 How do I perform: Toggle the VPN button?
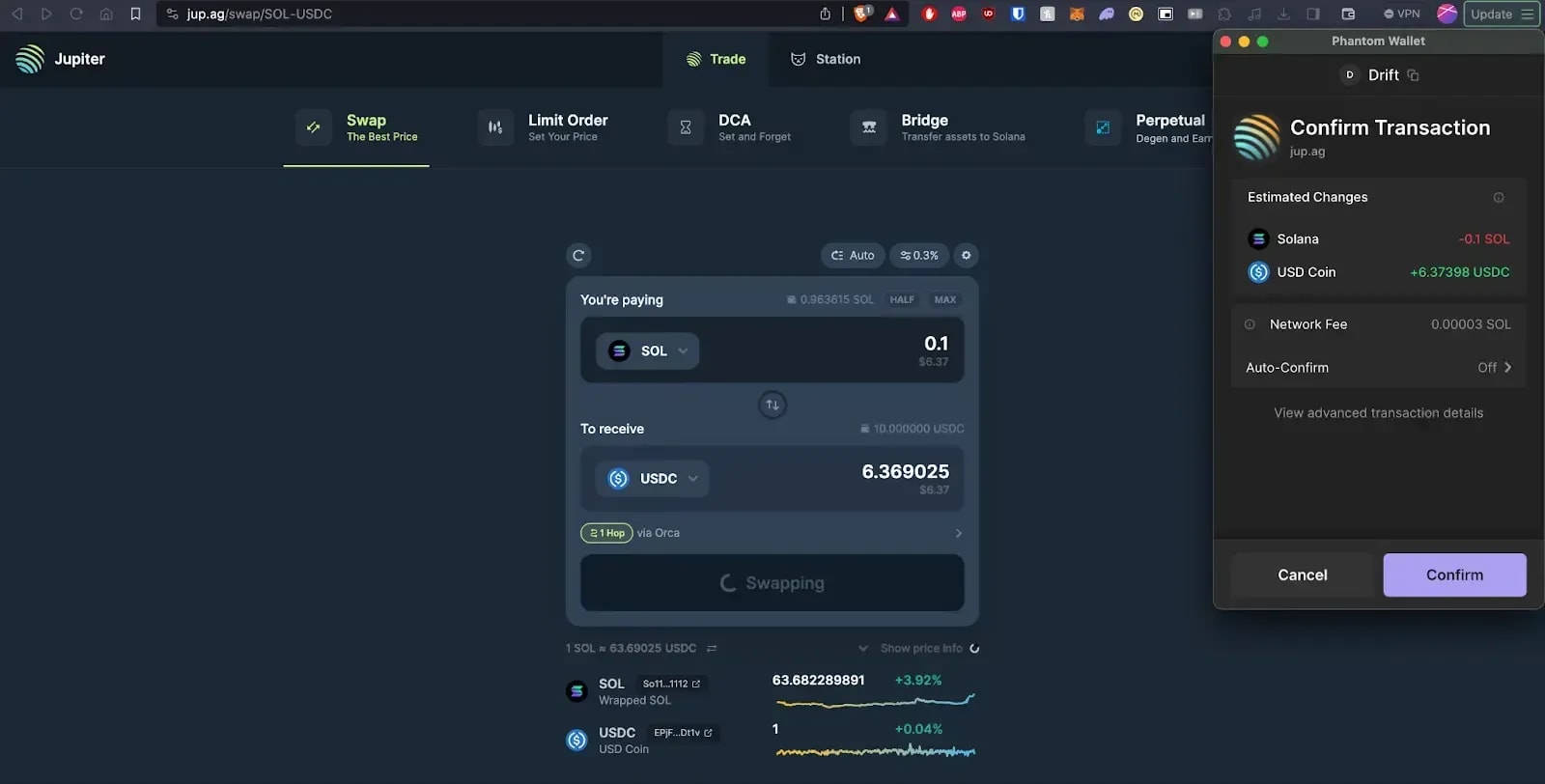(1401, 14)
